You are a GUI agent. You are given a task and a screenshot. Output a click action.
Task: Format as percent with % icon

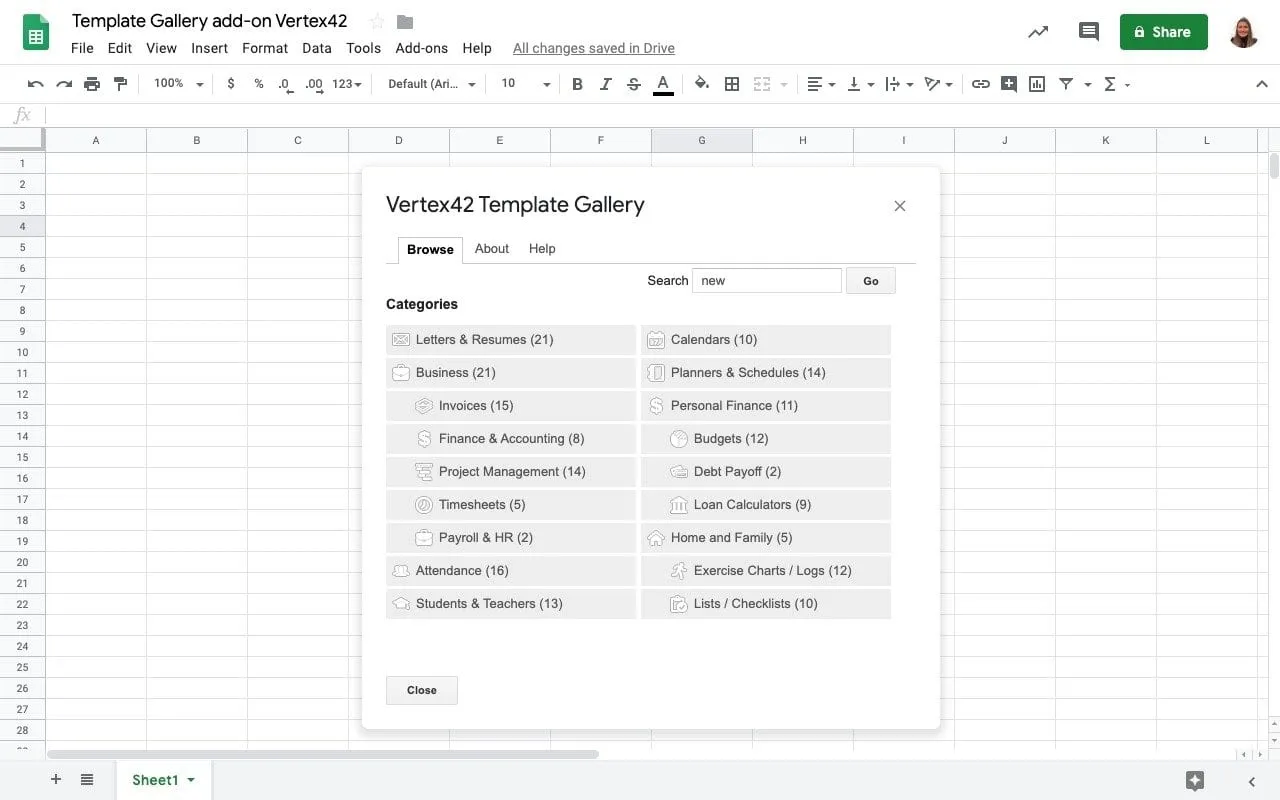(258, 84)
